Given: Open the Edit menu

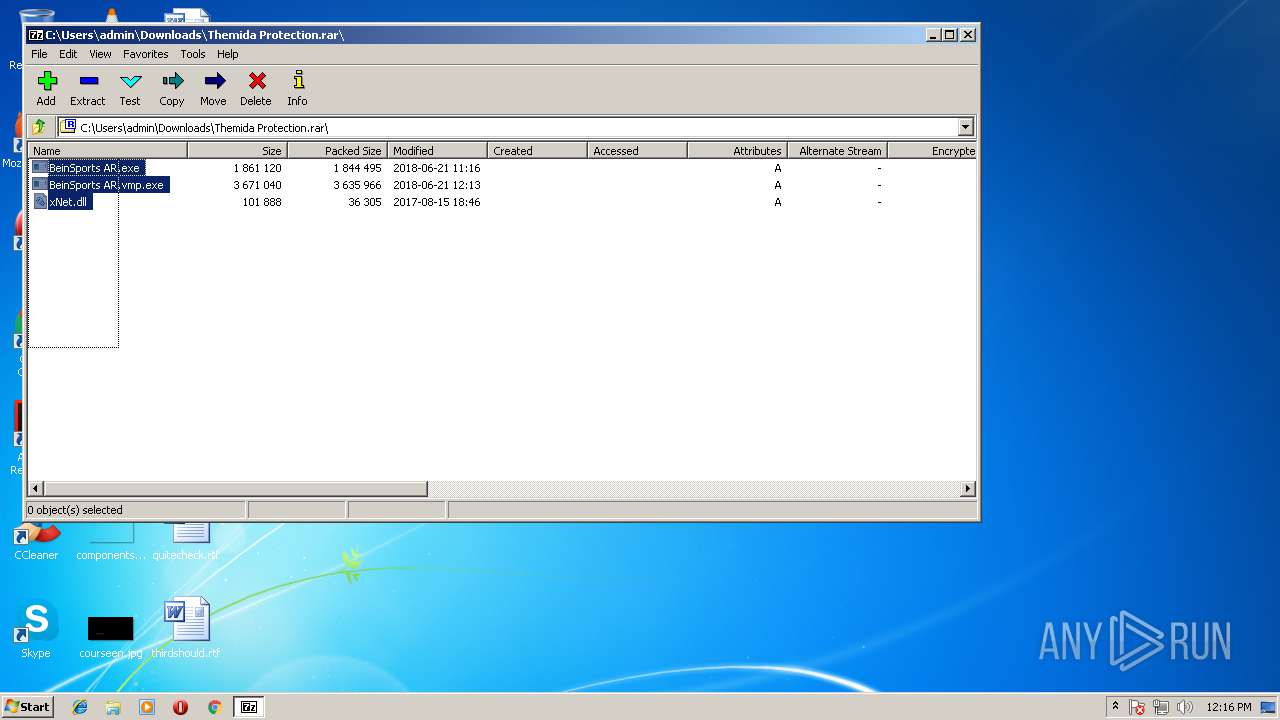Looking at the screenshot, I should tap(68, 54).
